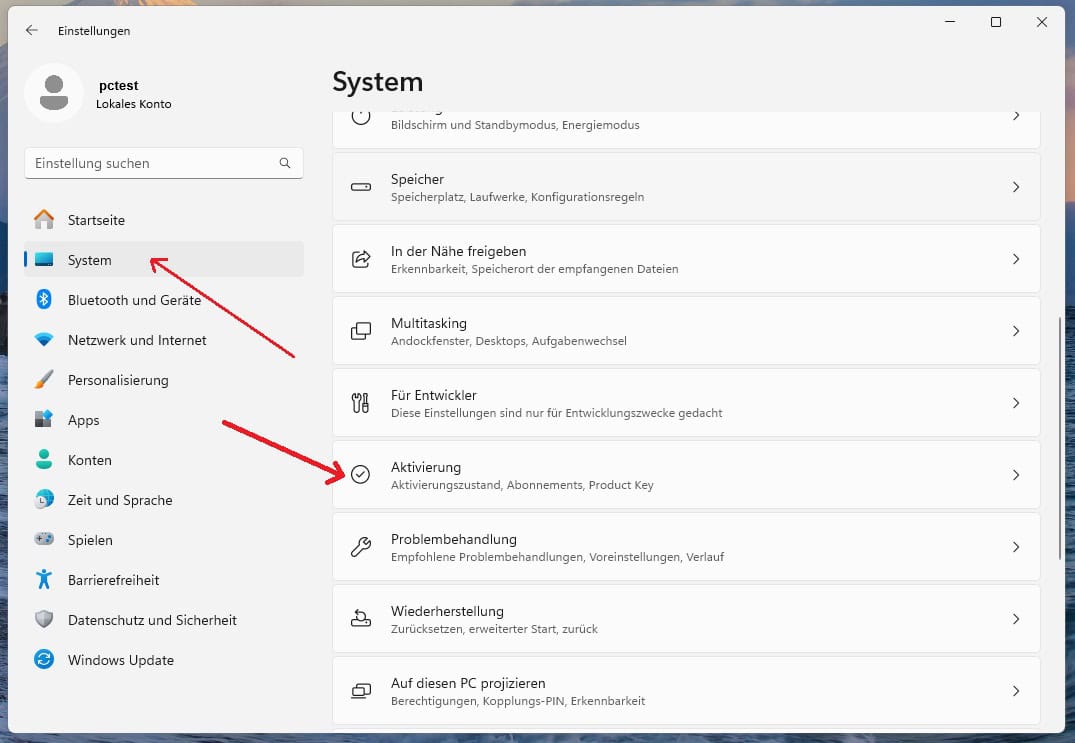Image resolution: width=1075 pixels, height=743 pixels.
Task: Click the Einstellung suchen search field
Action: click(150, 163)
